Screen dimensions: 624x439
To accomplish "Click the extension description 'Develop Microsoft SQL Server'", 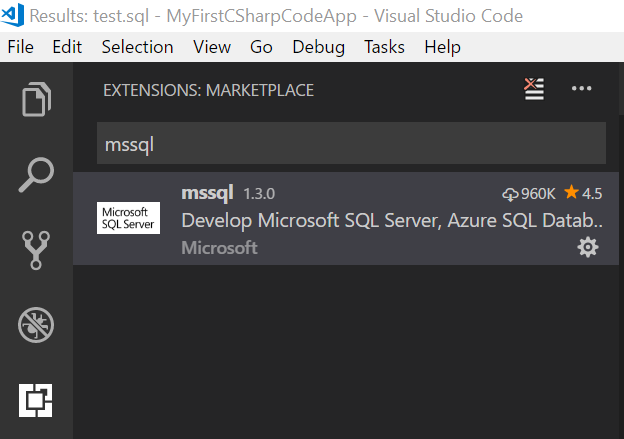I will click(x=392, y=220).
